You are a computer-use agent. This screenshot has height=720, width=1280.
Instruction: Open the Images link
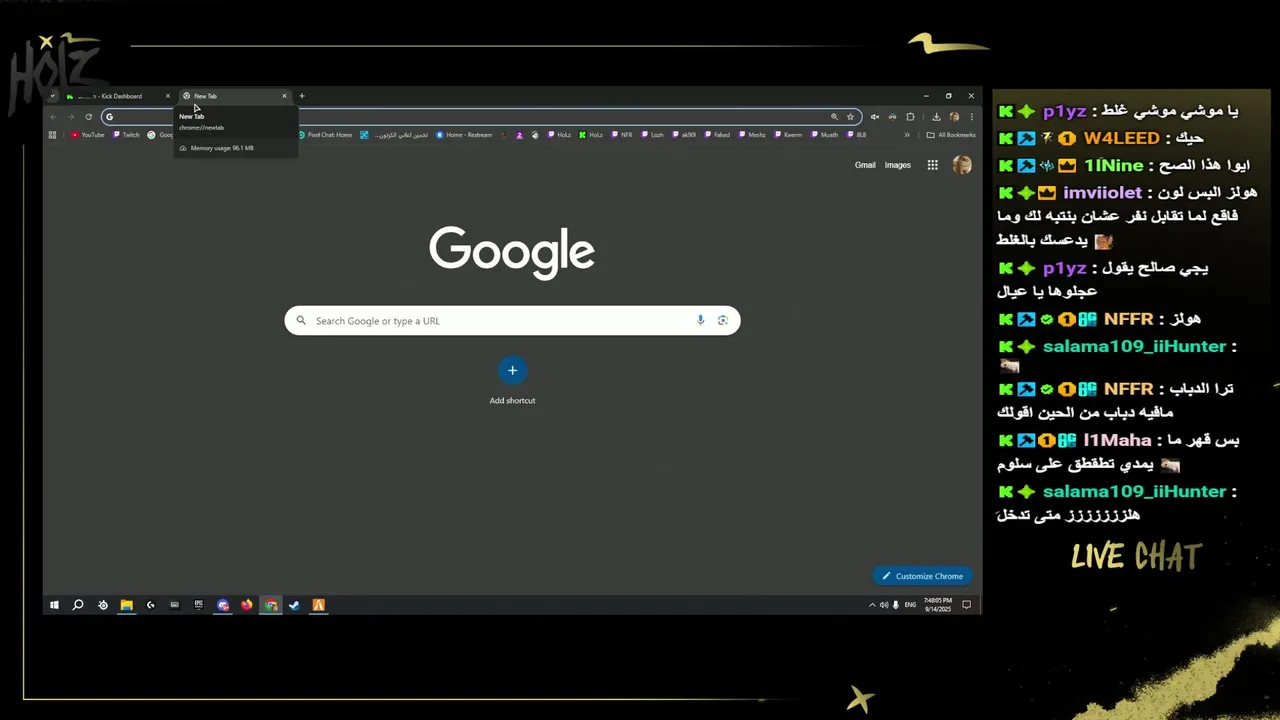coord(898,165)
